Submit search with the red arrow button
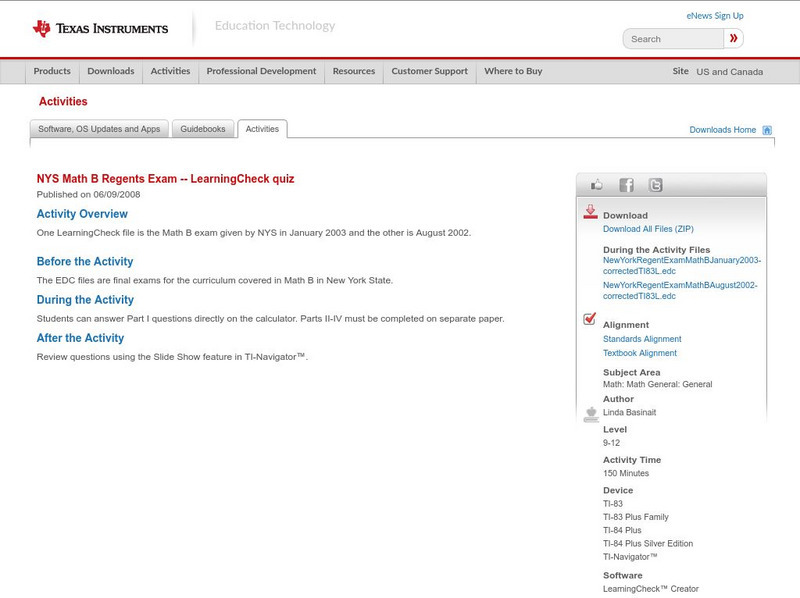Image resolution: width=800 pixels, height=598 pixels. pos(733,39)
